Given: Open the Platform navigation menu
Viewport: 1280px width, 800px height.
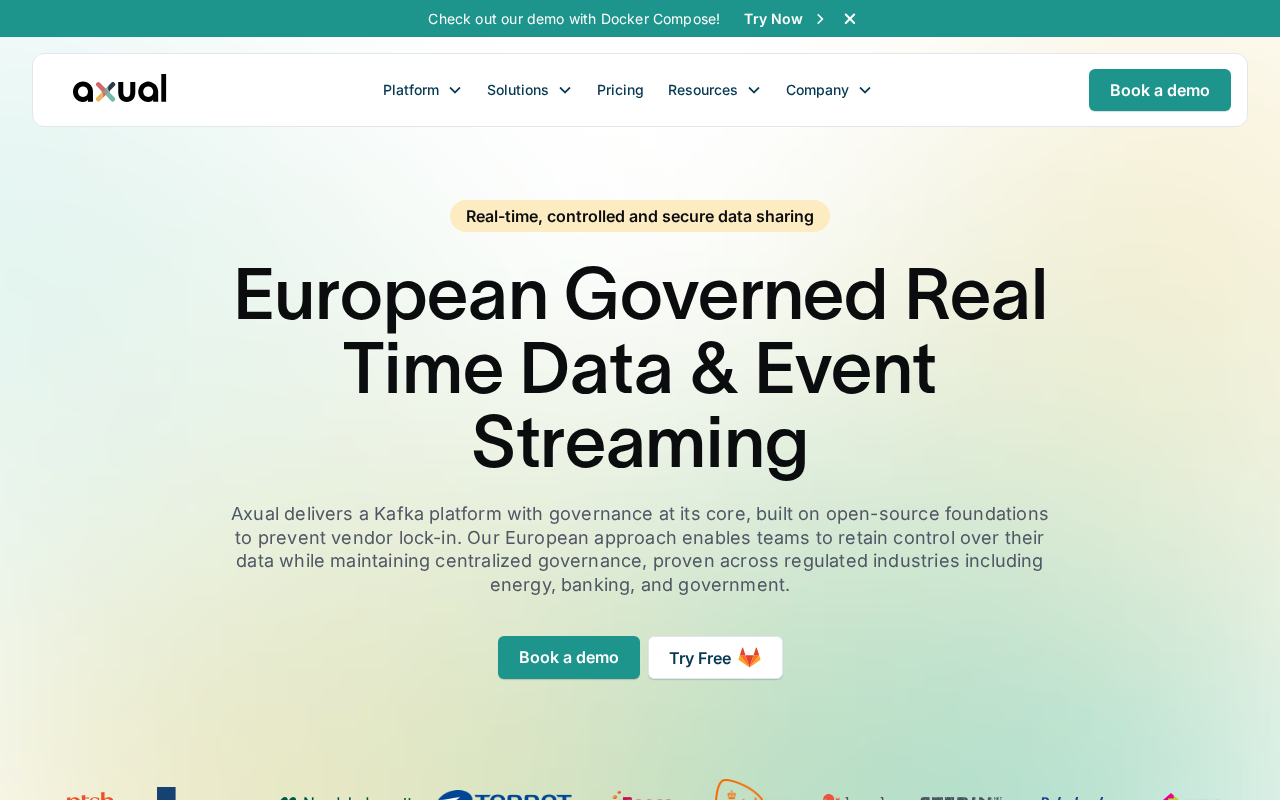Looking at the screenshot, I should tap(422, 90).
